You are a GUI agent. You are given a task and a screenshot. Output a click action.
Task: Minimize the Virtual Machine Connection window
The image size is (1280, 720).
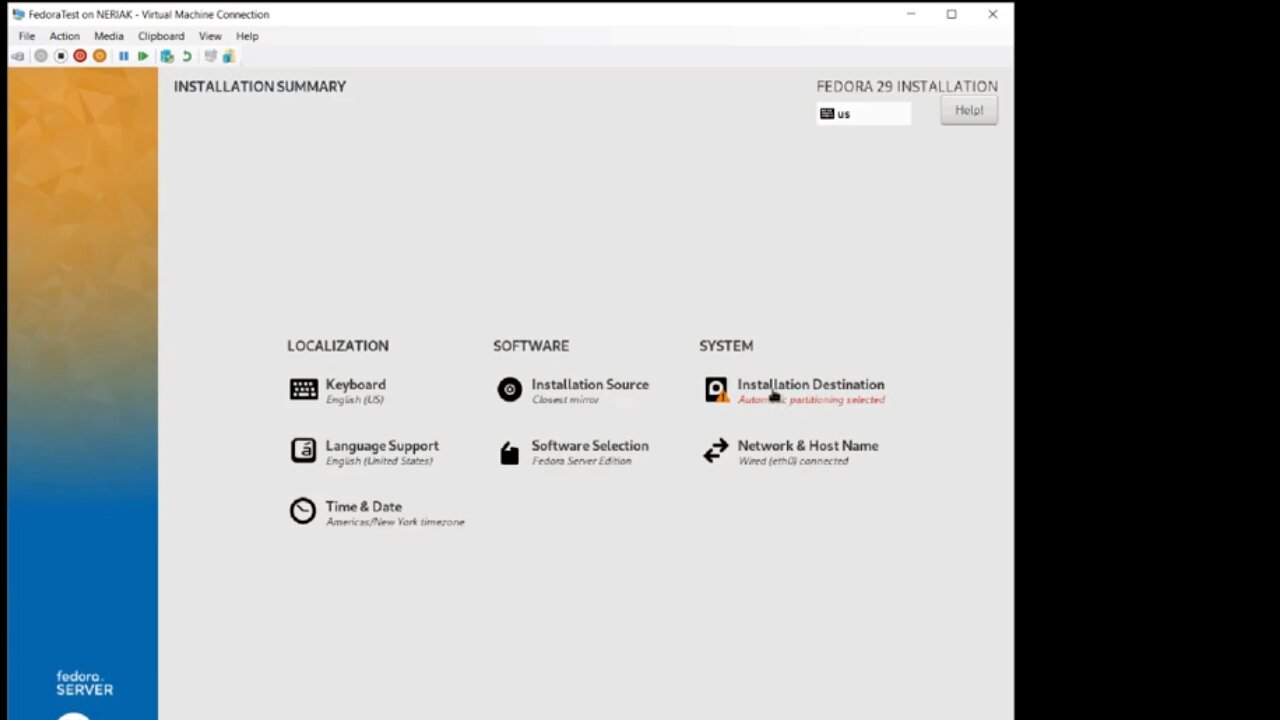pos(911,14)
